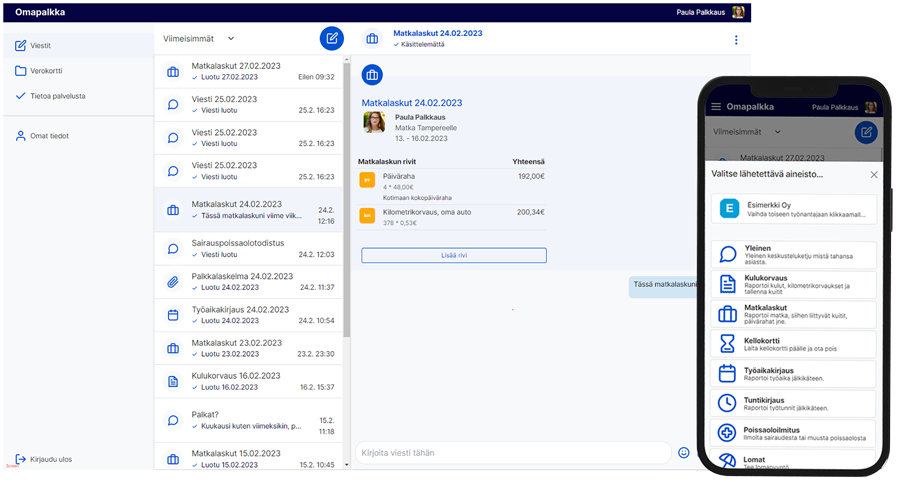
Task: Click the orange km icon of Kilometrikorvaus row
Action: click(x=367, y=216)
